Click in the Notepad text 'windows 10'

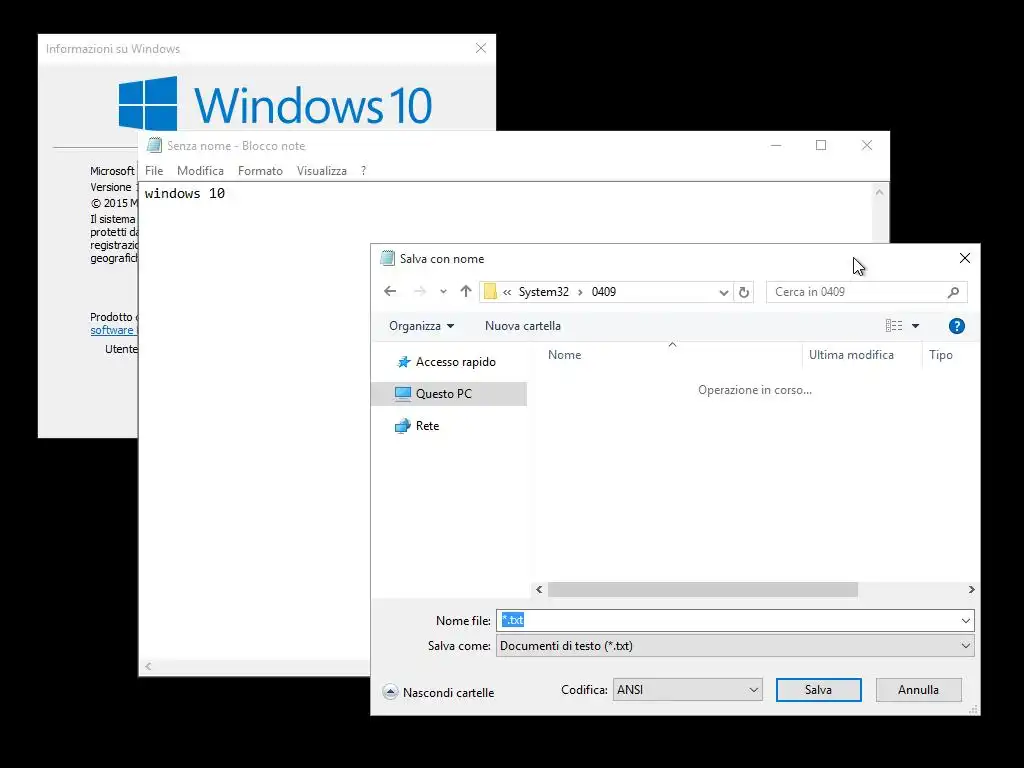pos(185,193)
